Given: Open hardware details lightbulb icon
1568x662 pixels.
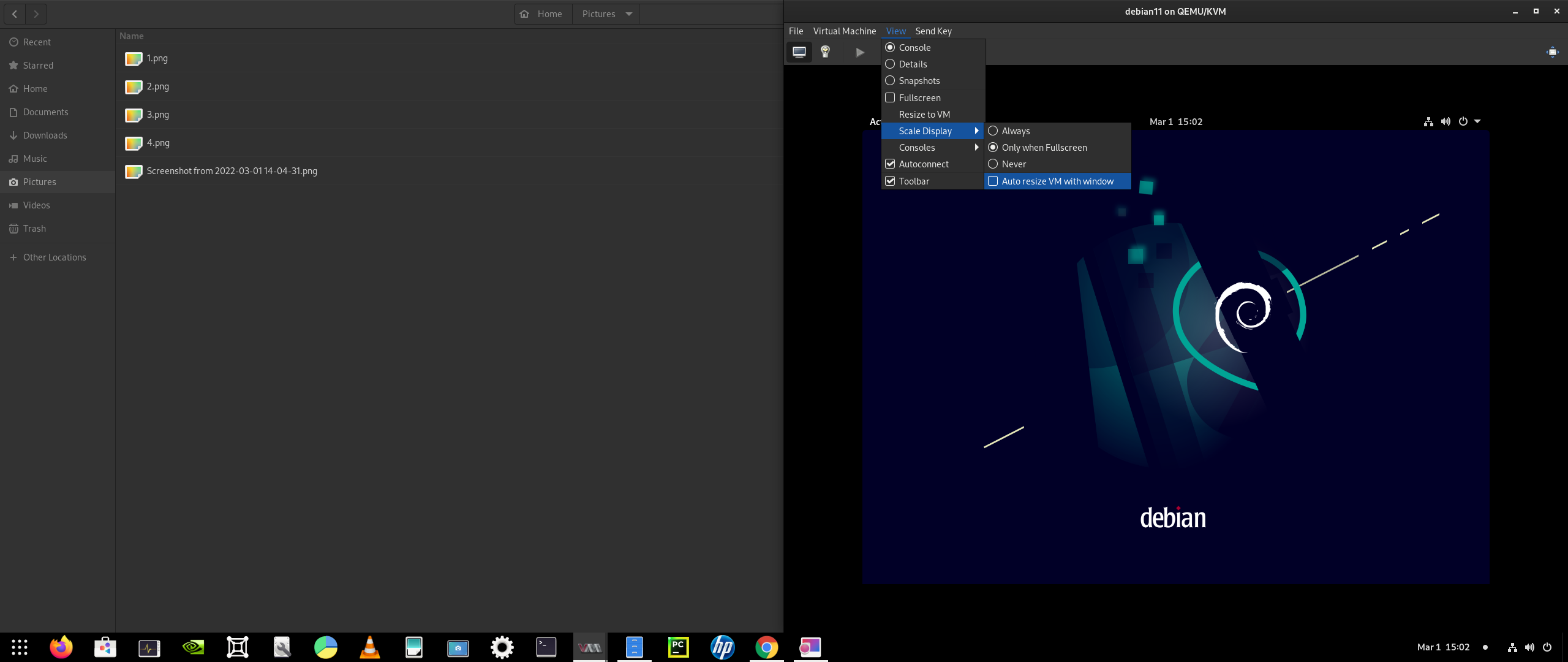Looking at the screenshot, I should coord(825,52).
